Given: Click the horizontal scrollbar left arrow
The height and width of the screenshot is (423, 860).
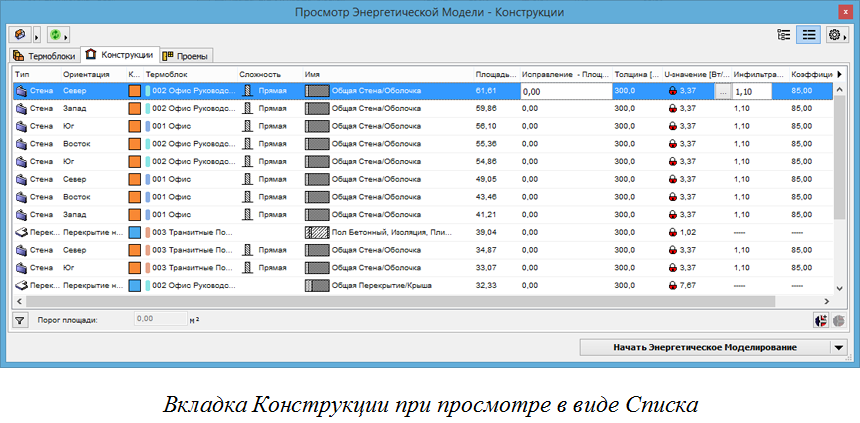Looking at the screenshot, I should click(19, 301).
